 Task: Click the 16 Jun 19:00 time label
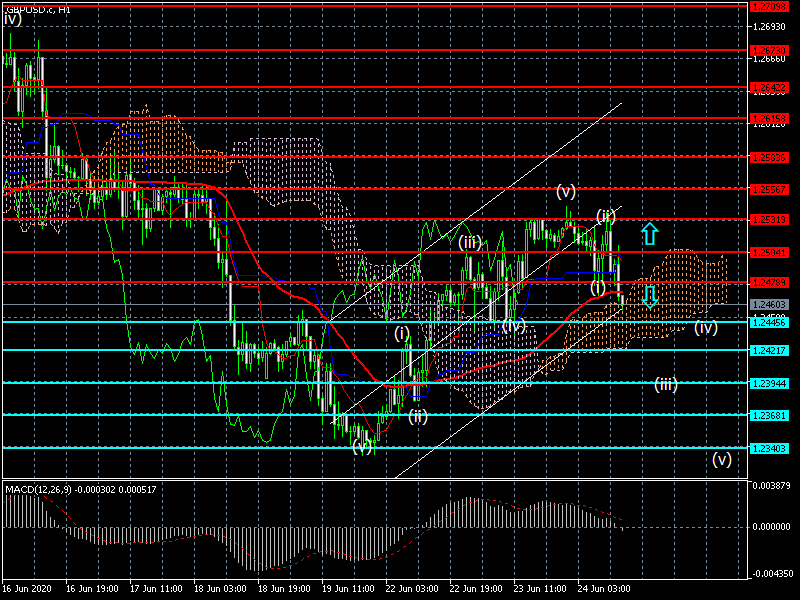(92, 588)
